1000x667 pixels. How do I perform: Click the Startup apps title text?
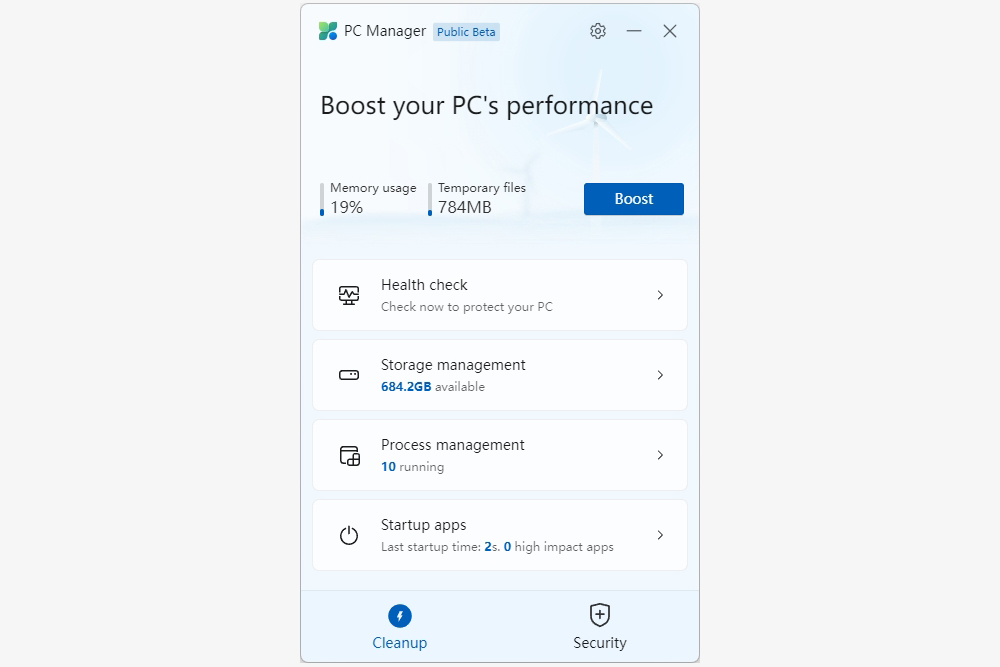coord(423,525)
